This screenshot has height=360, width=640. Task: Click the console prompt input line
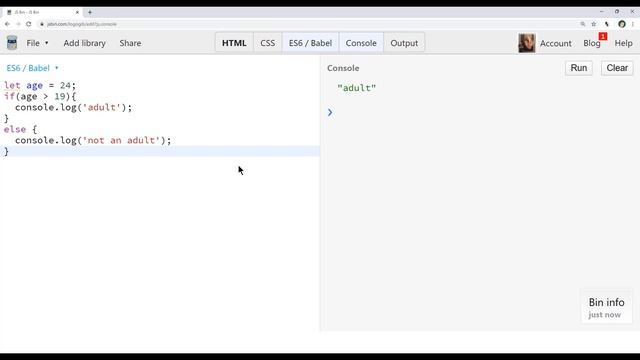[x=480, y=112]
